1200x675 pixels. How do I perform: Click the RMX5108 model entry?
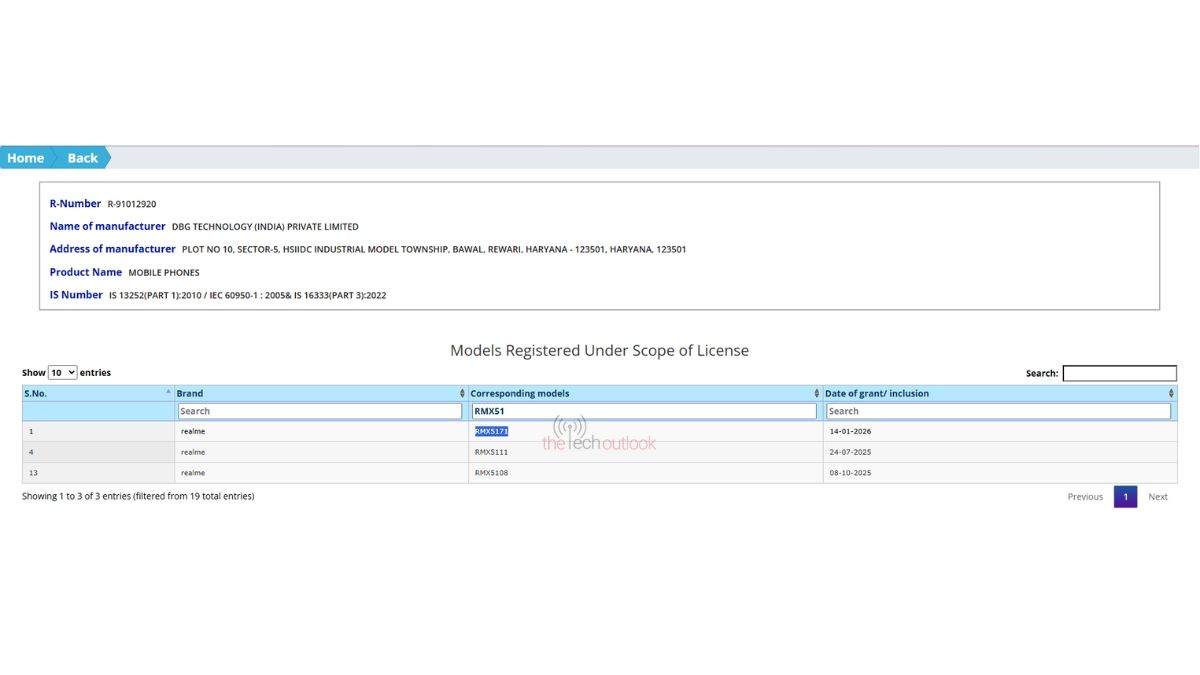tap(491, 473)
